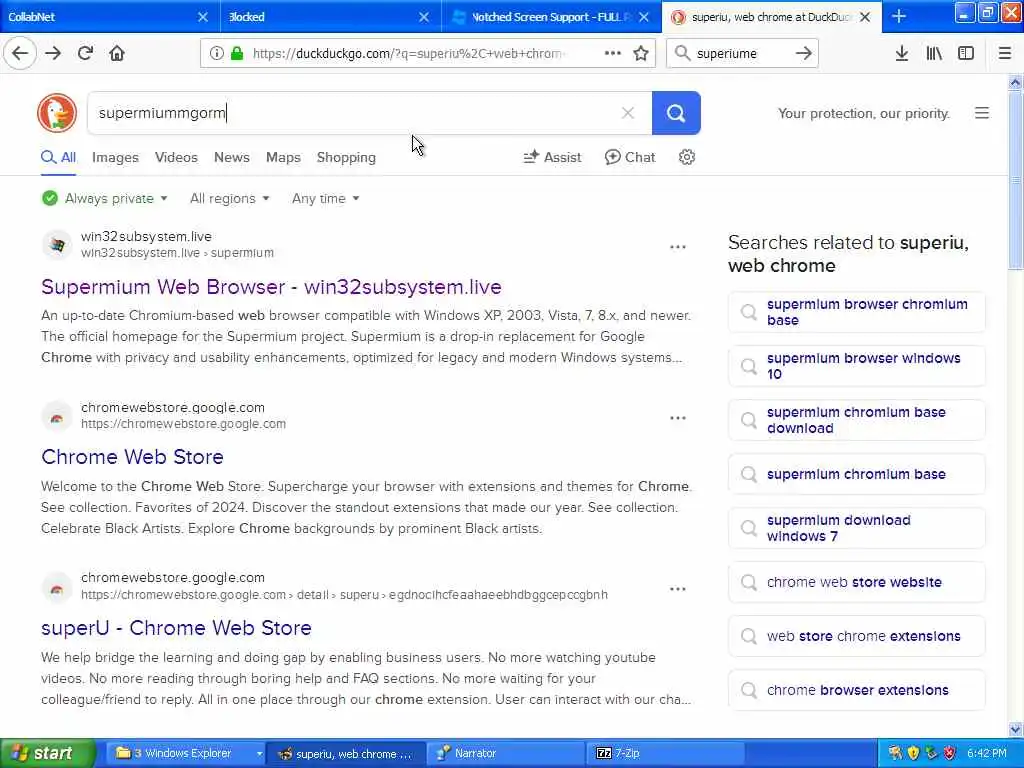
Task: Close the superiu DuckDuckGo tab
Action: [865, 17]
